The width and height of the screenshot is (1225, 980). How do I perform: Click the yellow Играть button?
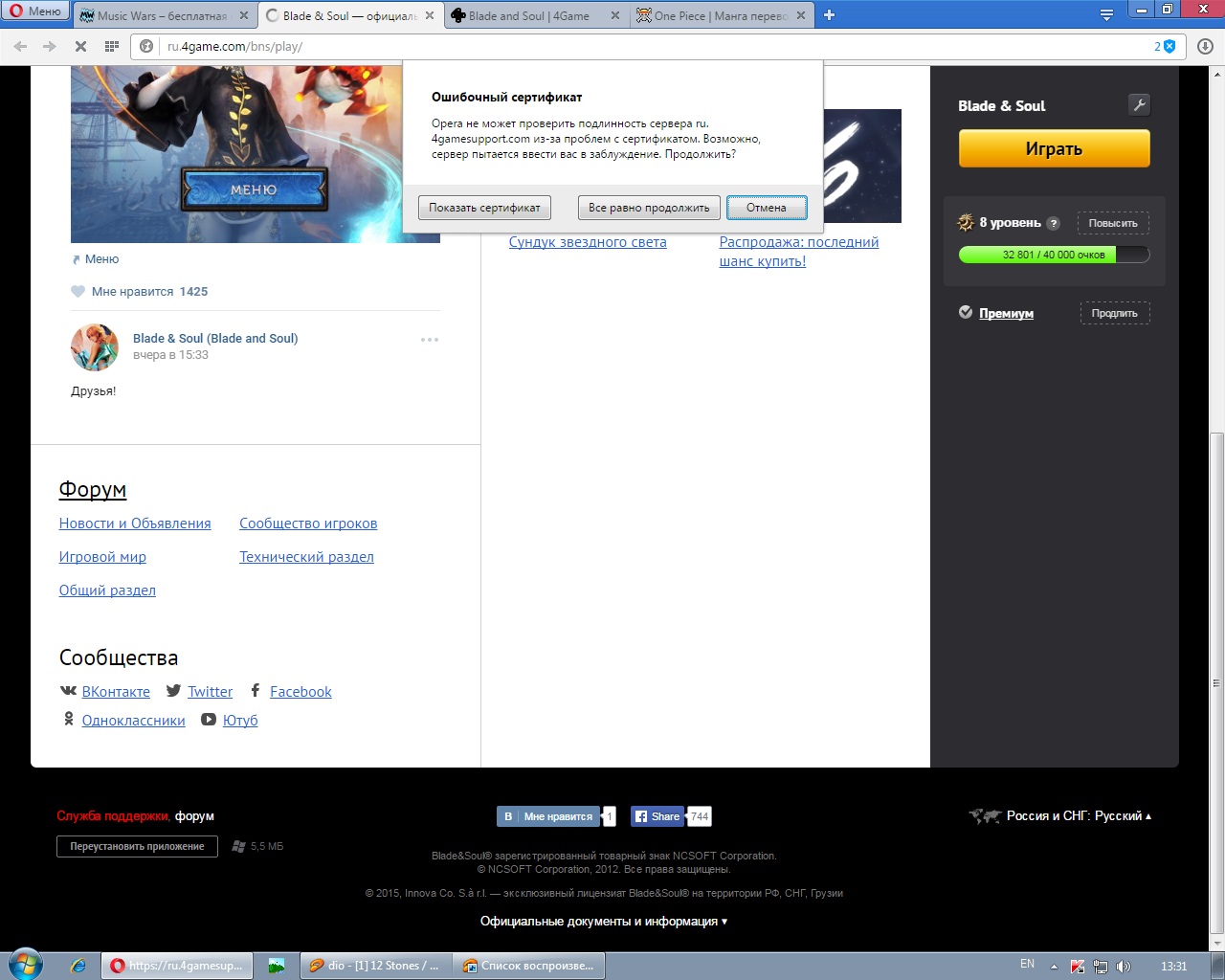coord(1054,149)
